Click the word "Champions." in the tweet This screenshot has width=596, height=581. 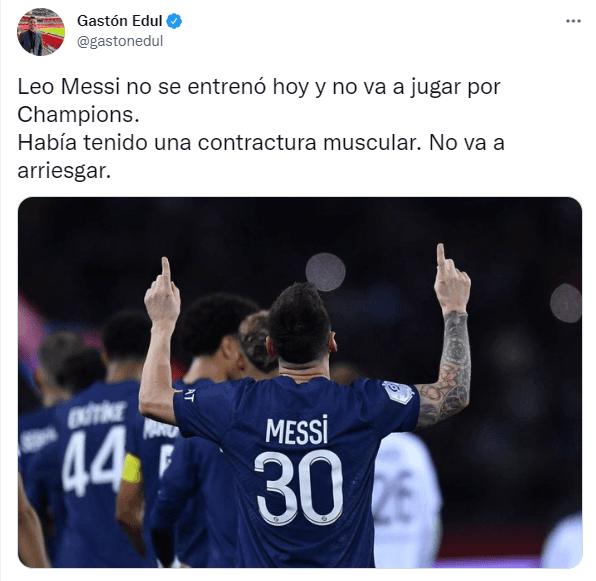pyautogui.click(x=78, y=114)
